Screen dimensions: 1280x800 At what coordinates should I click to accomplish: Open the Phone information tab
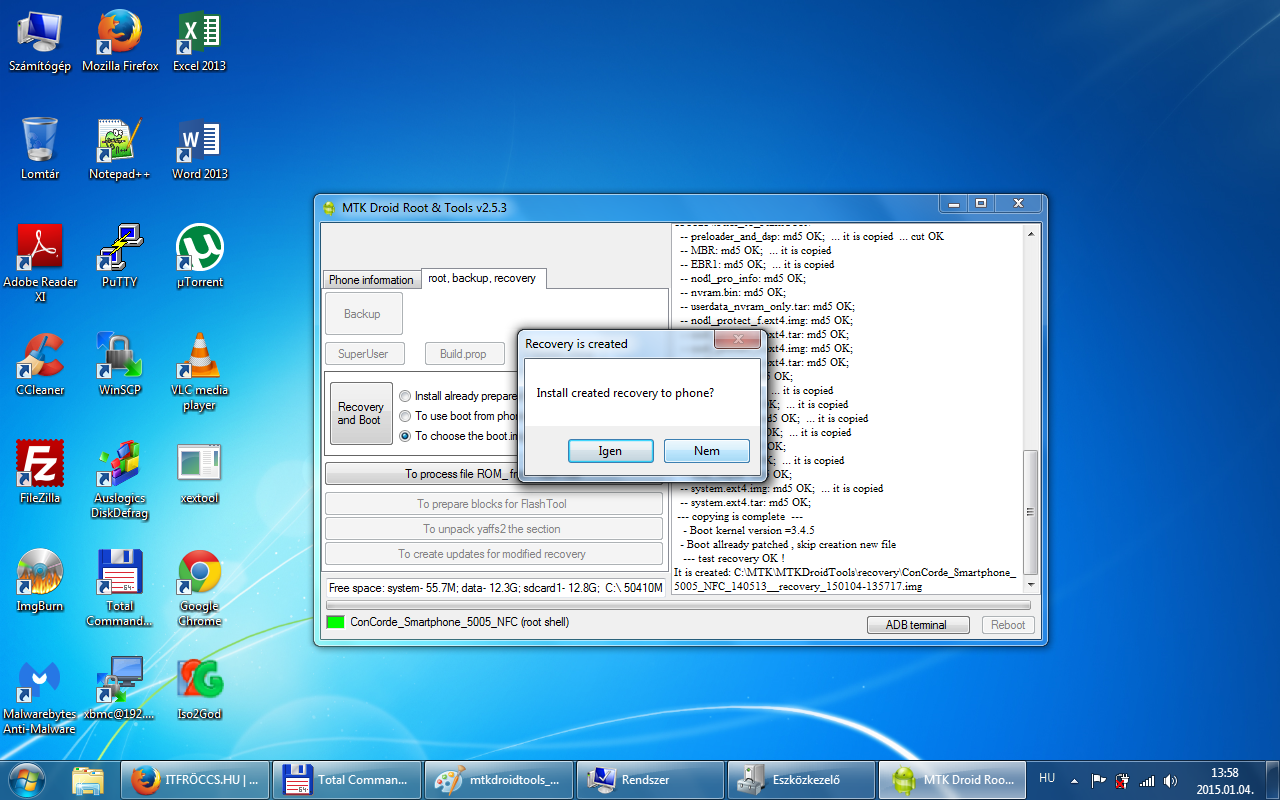pyautogui.click(x=371, y=280)
